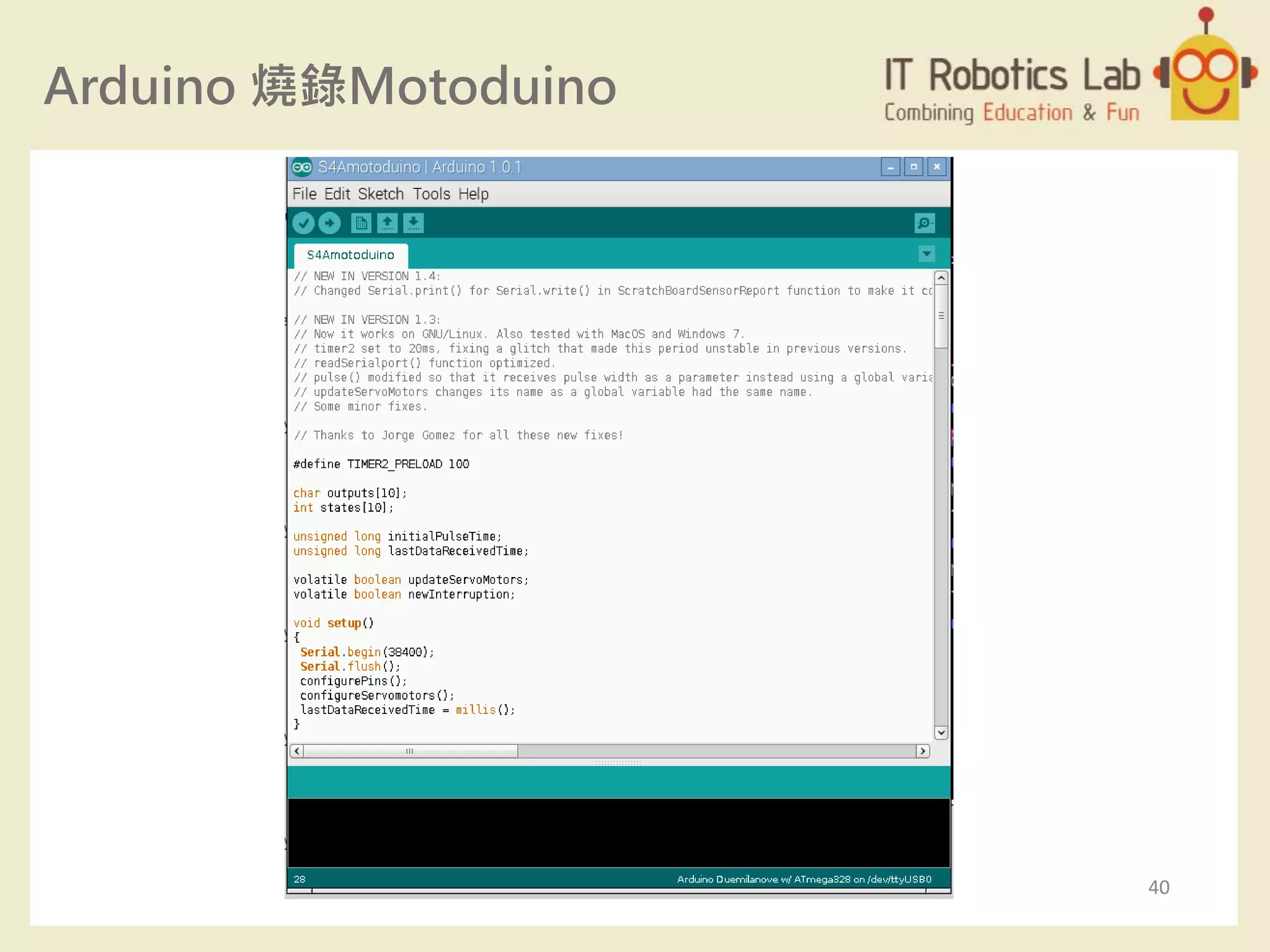This screenshot has height=952, width=1270.
Task: Click the vertical scrollbar thumb
Action: [941, 316]
